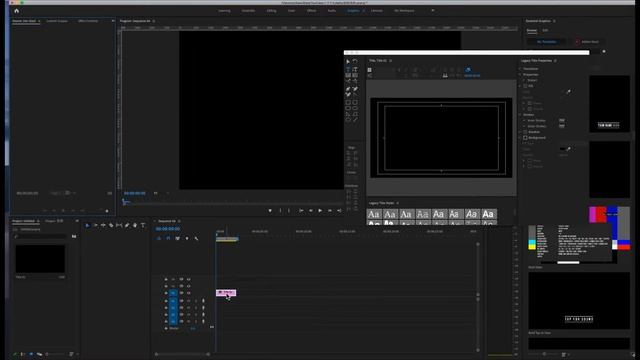The height and width of the screenshot is (360, 640).
Task: Select the Track Select Forward tool
Action: pos(96,225)
